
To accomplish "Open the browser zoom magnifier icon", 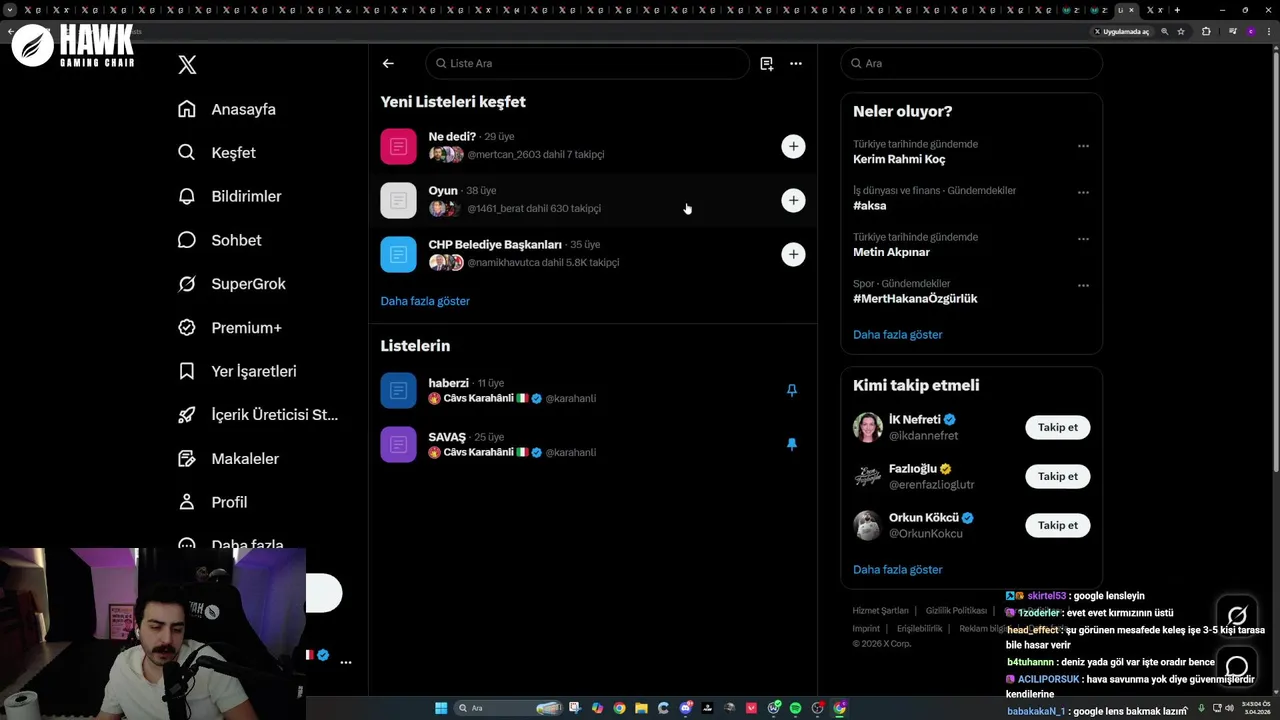I will [1164, 32].
